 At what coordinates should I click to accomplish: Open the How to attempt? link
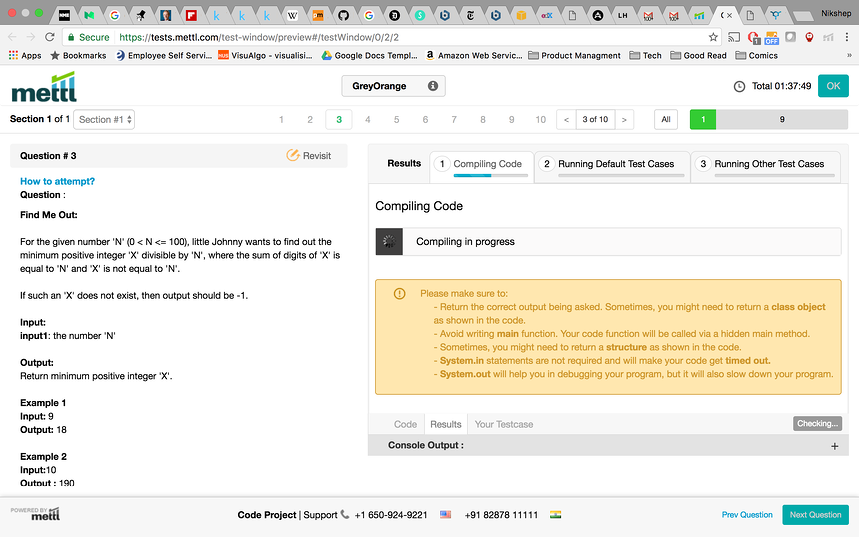[x=58, y=181]
